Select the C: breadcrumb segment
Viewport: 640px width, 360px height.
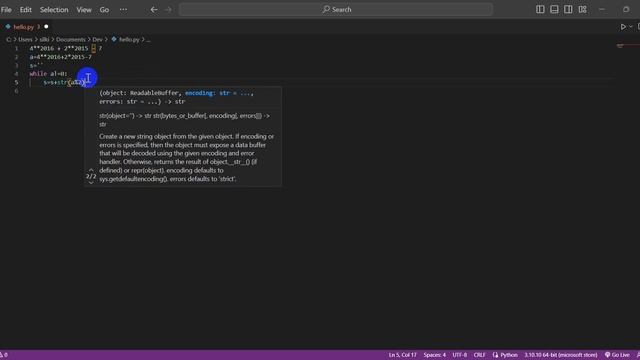click(x=9, y=40)
